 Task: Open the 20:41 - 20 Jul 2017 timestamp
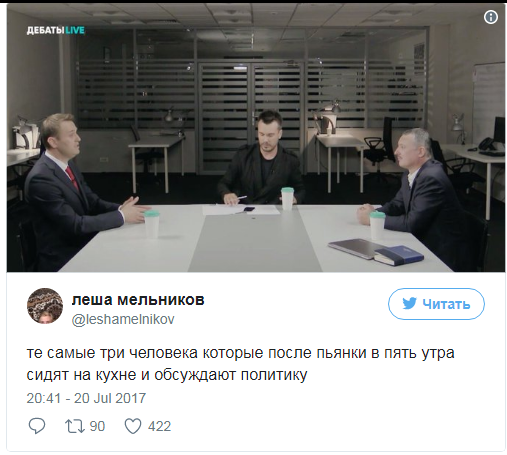click(x=86, y=398)
